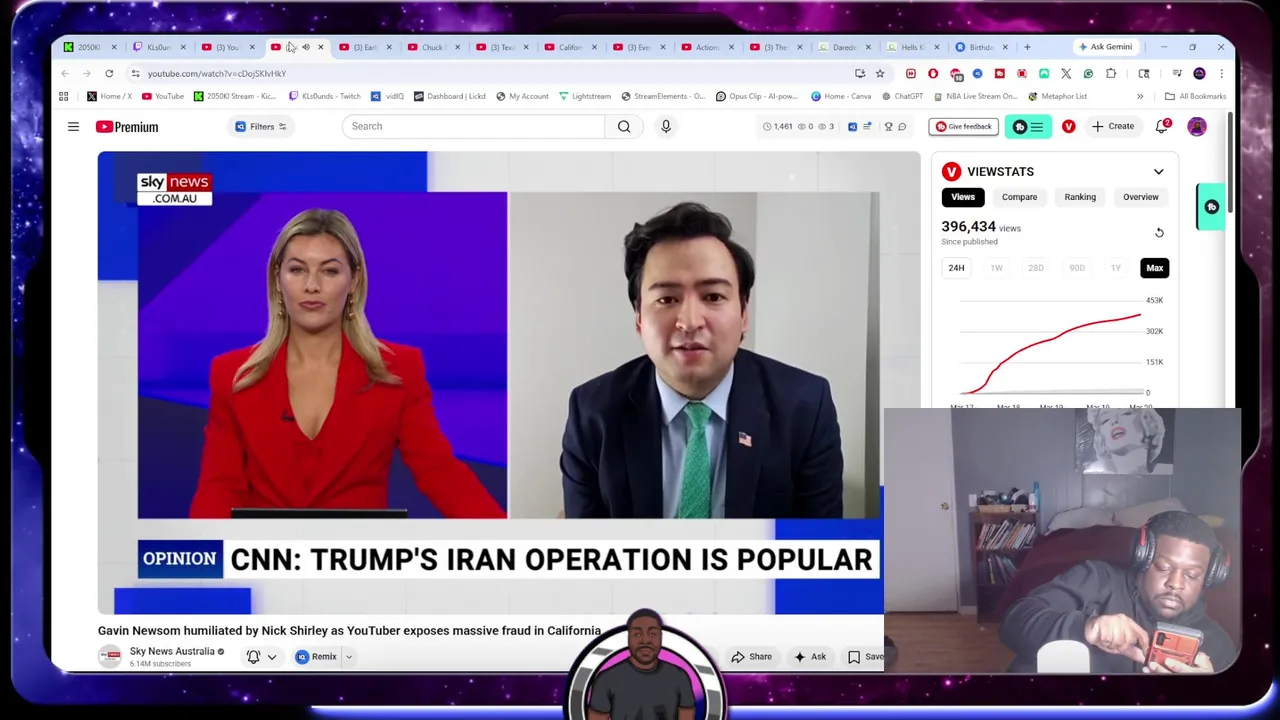Image resolution: width=1280 pixels, height=720 pixels.
Task: Click the install/cast icon in address bar
Action: (860, 73)
